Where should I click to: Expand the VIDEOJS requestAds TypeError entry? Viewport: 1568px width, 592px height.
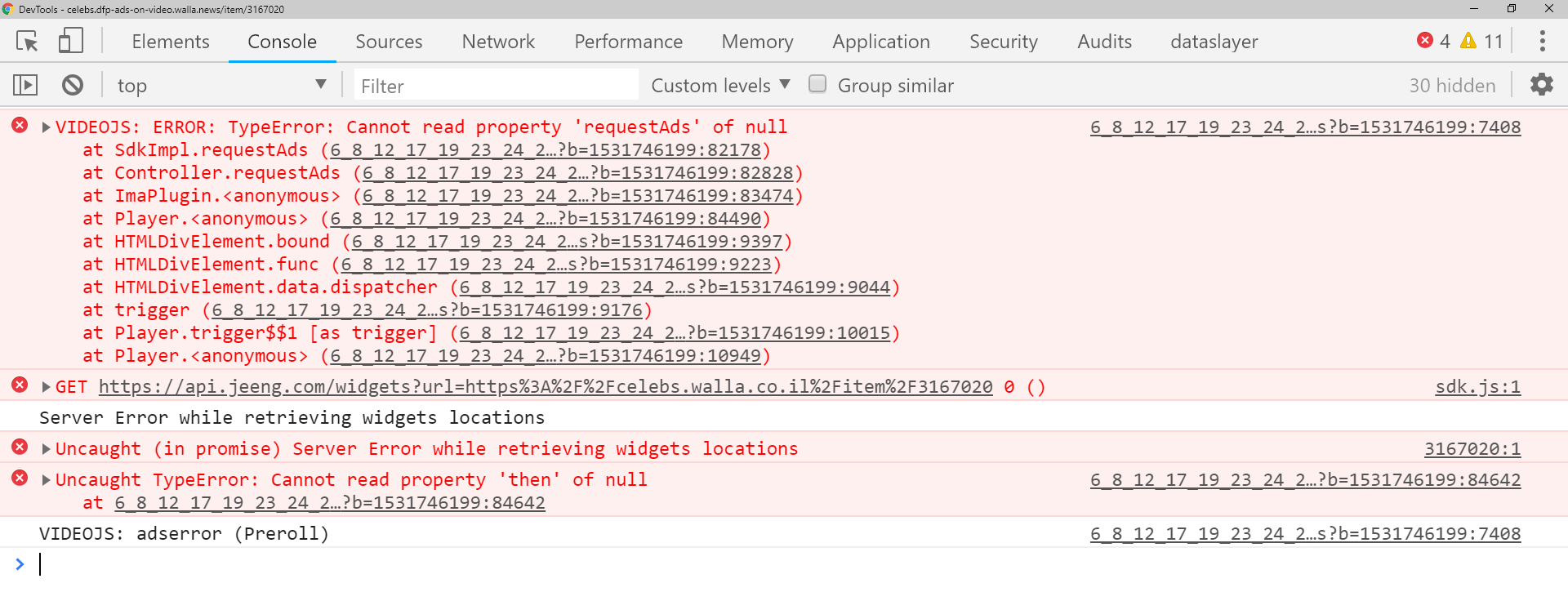(x=46, y=127)
